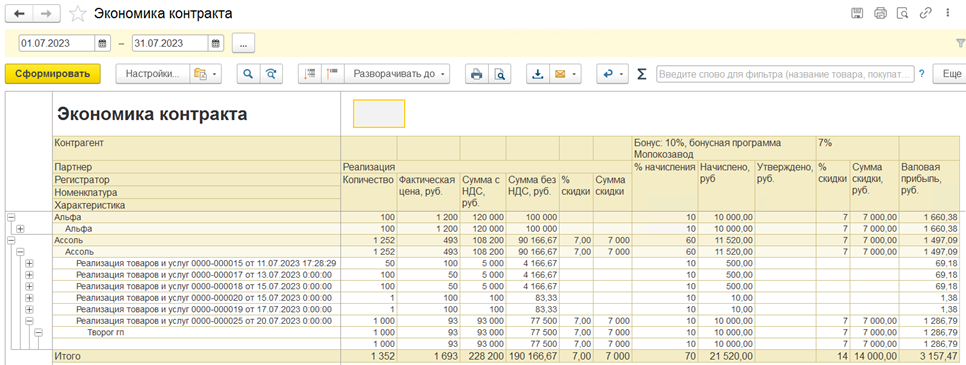
Task: Print the report via toolbar printer icon
Action: [x=476, y=73]
